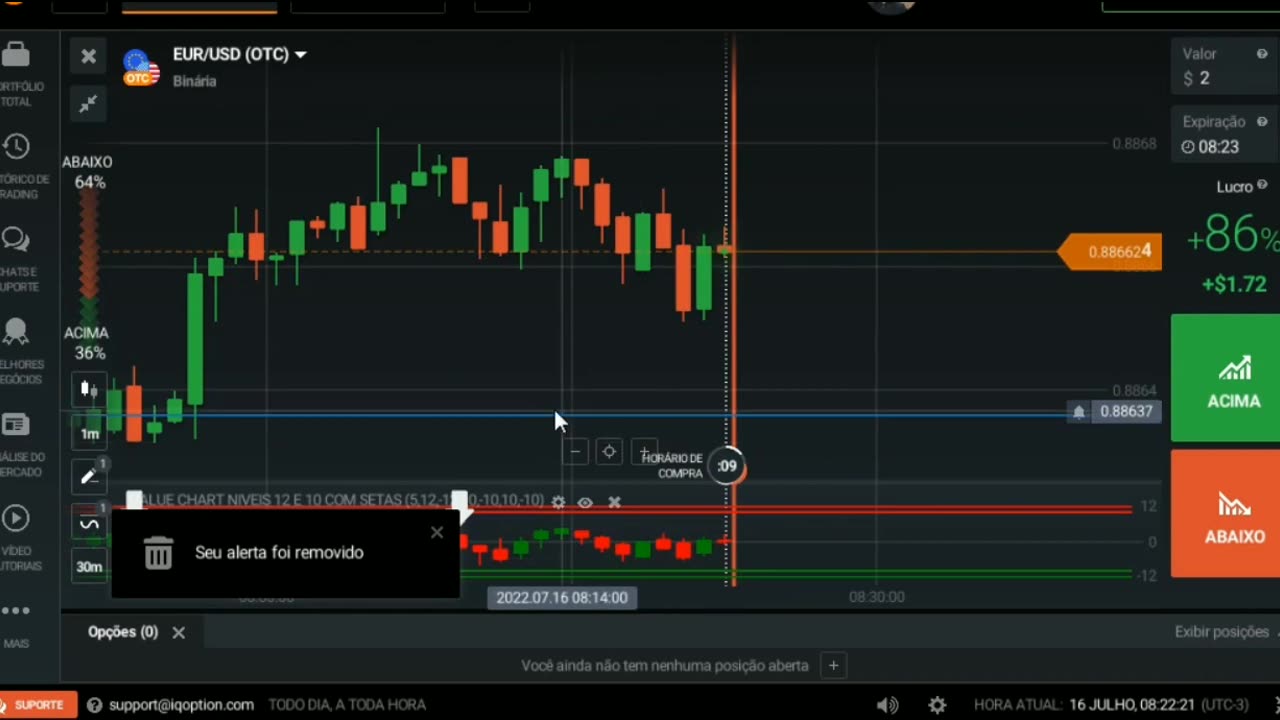The width and height of the screenshot is (1280, 720).
Task: Click the Value Chart indicator title
Action: (343, 500)
